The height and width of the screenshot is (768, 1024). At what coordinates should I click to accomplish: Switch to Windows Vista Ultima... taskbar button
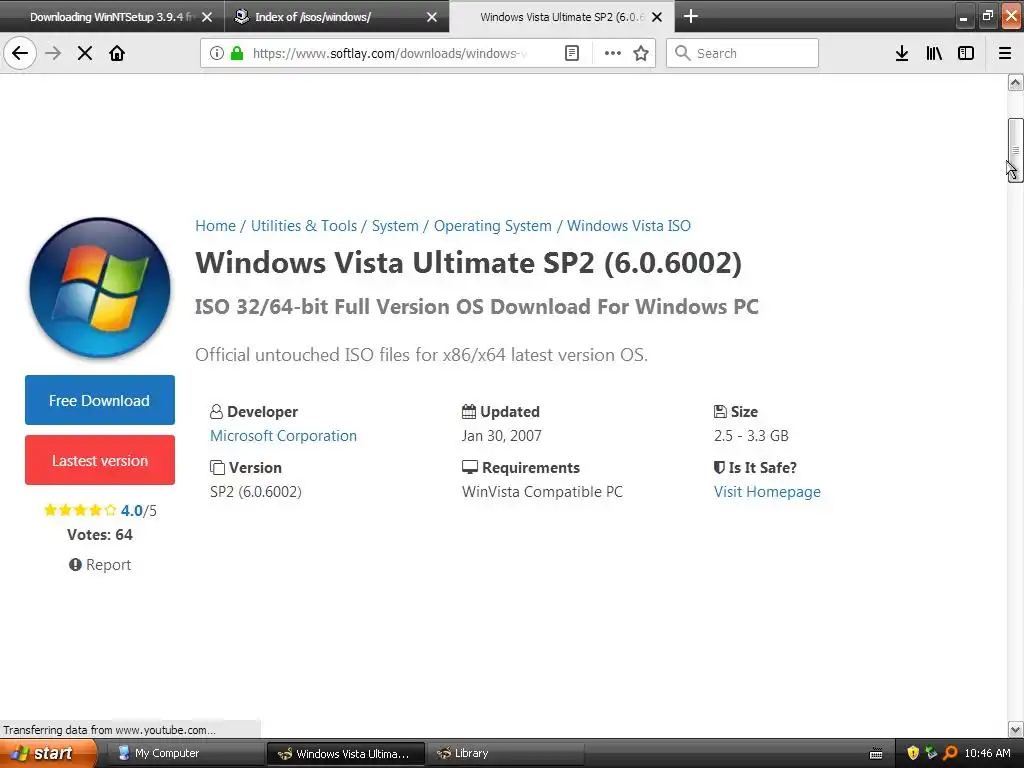point(345,754)
